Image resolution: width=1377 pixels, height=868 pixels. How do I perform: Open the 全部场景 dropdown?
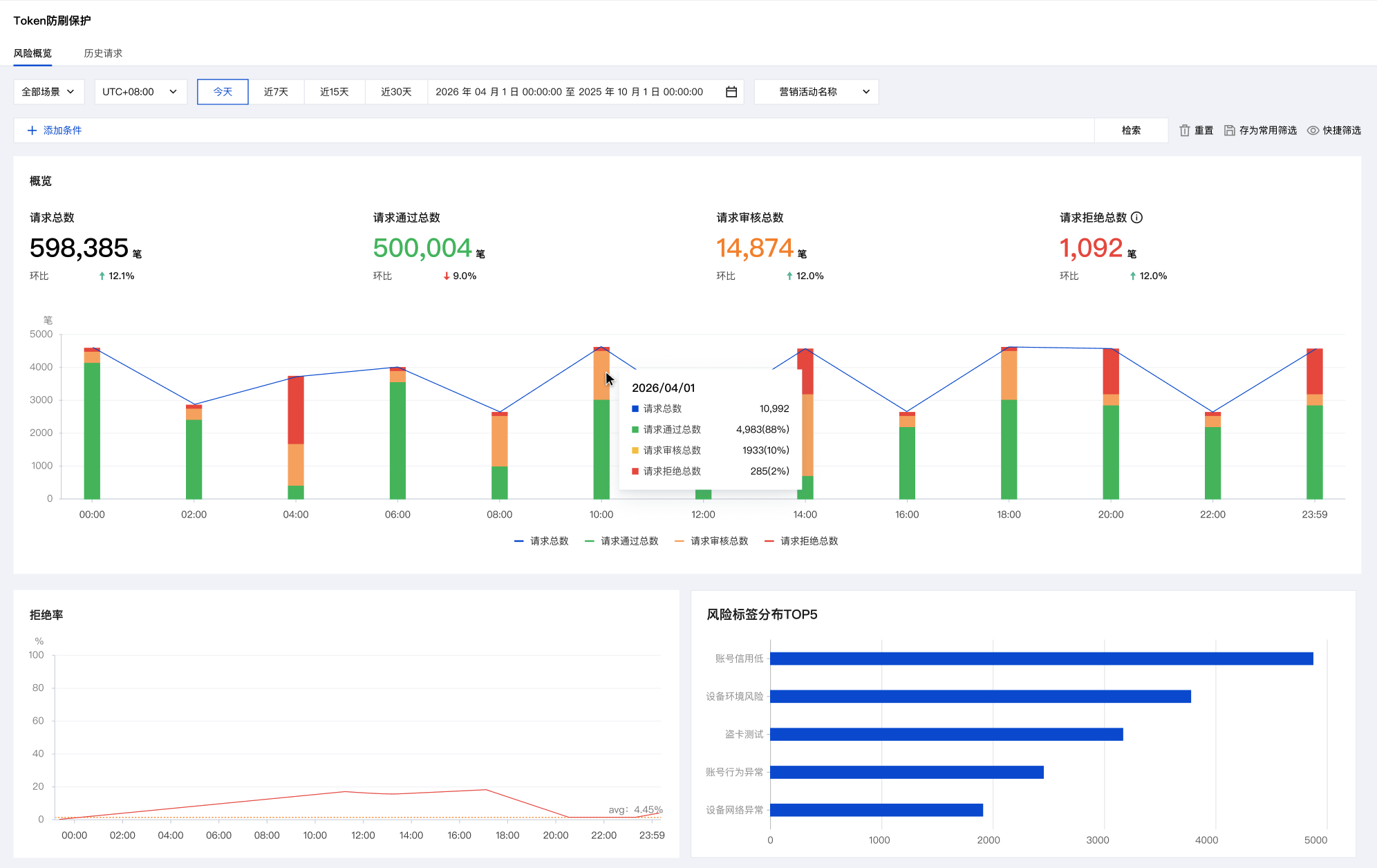[x=48, y=92]
